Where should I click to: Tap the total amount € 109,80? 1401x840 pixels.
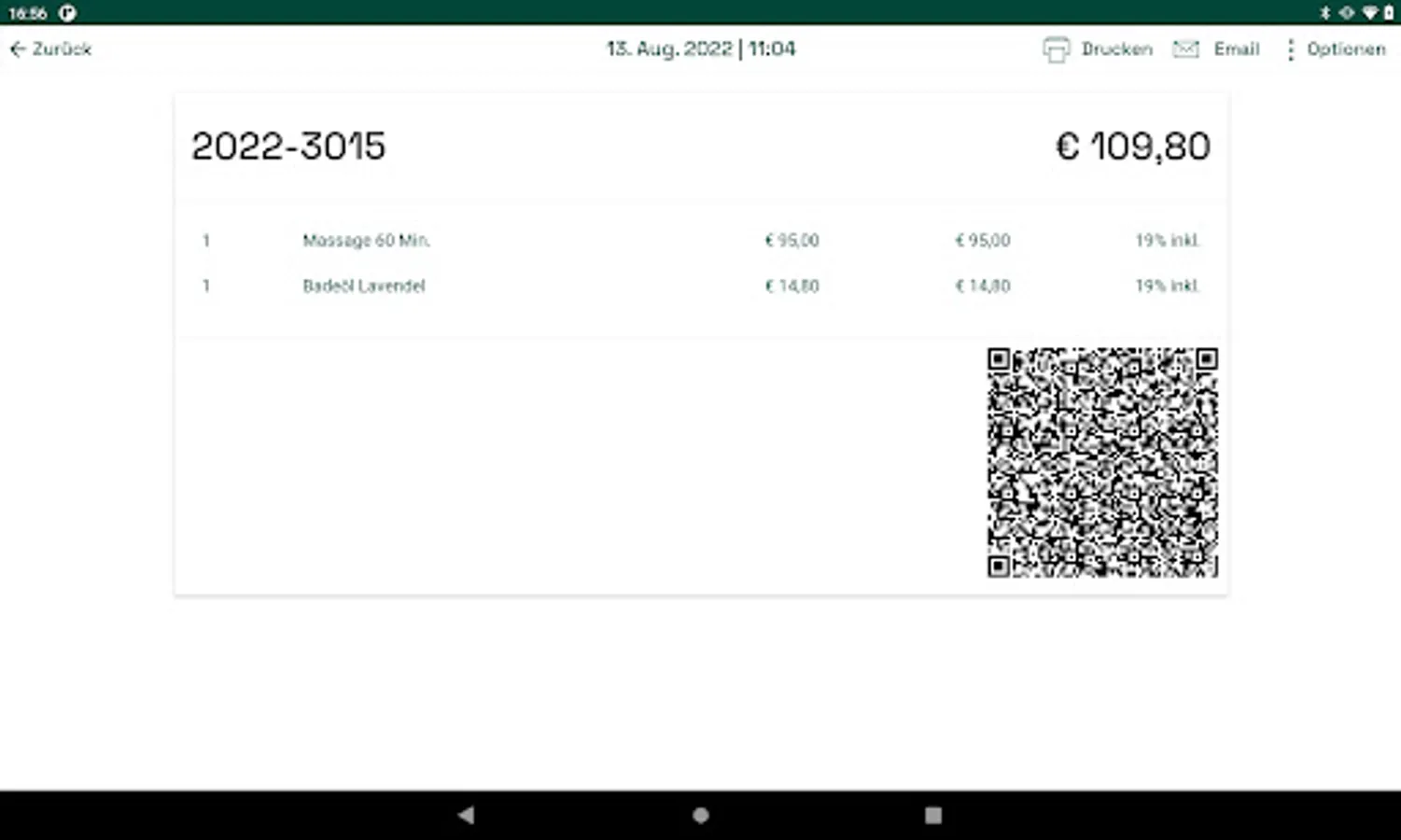[1133, 147]
